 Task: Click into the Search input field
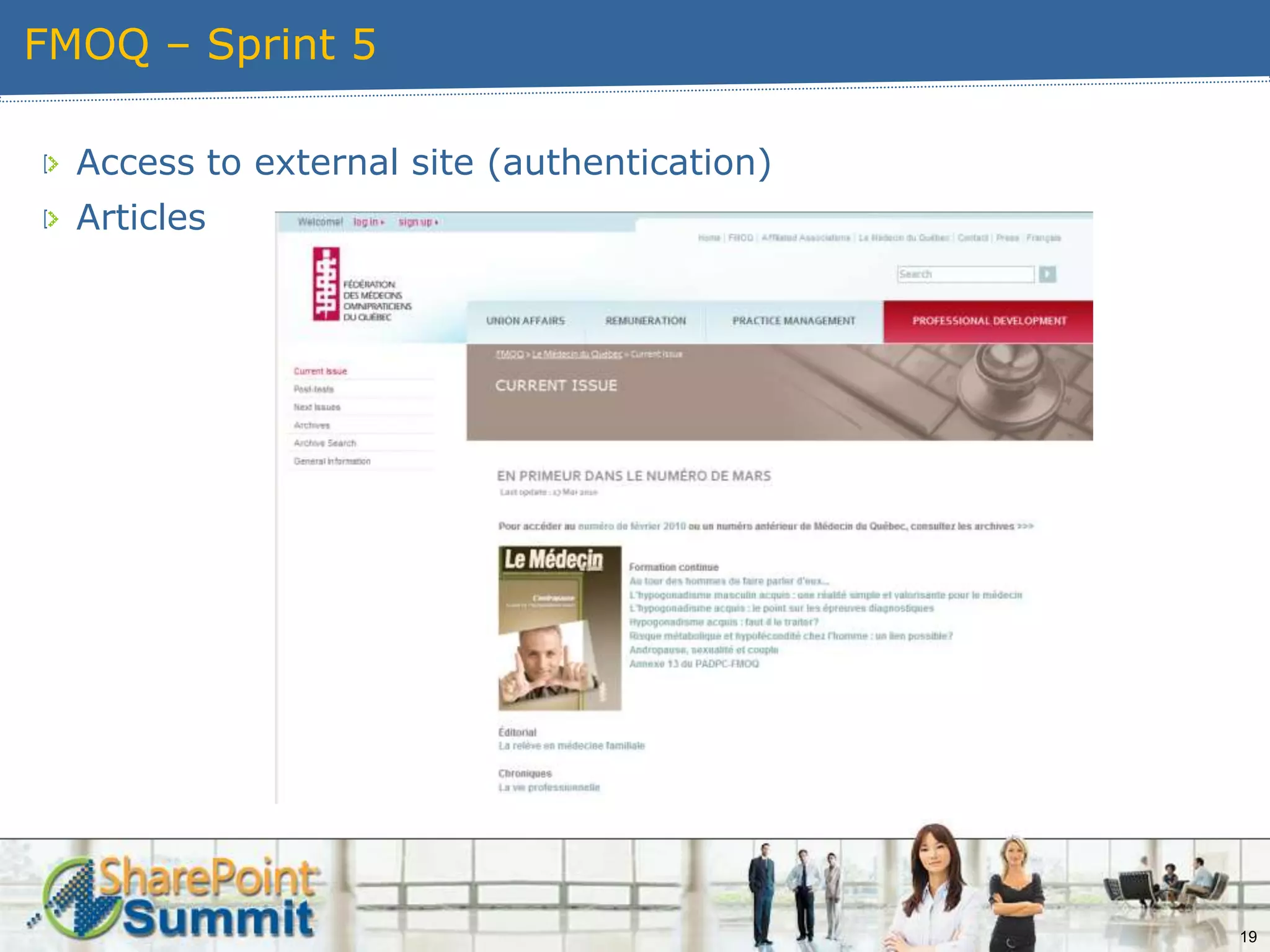coord(966,274)
